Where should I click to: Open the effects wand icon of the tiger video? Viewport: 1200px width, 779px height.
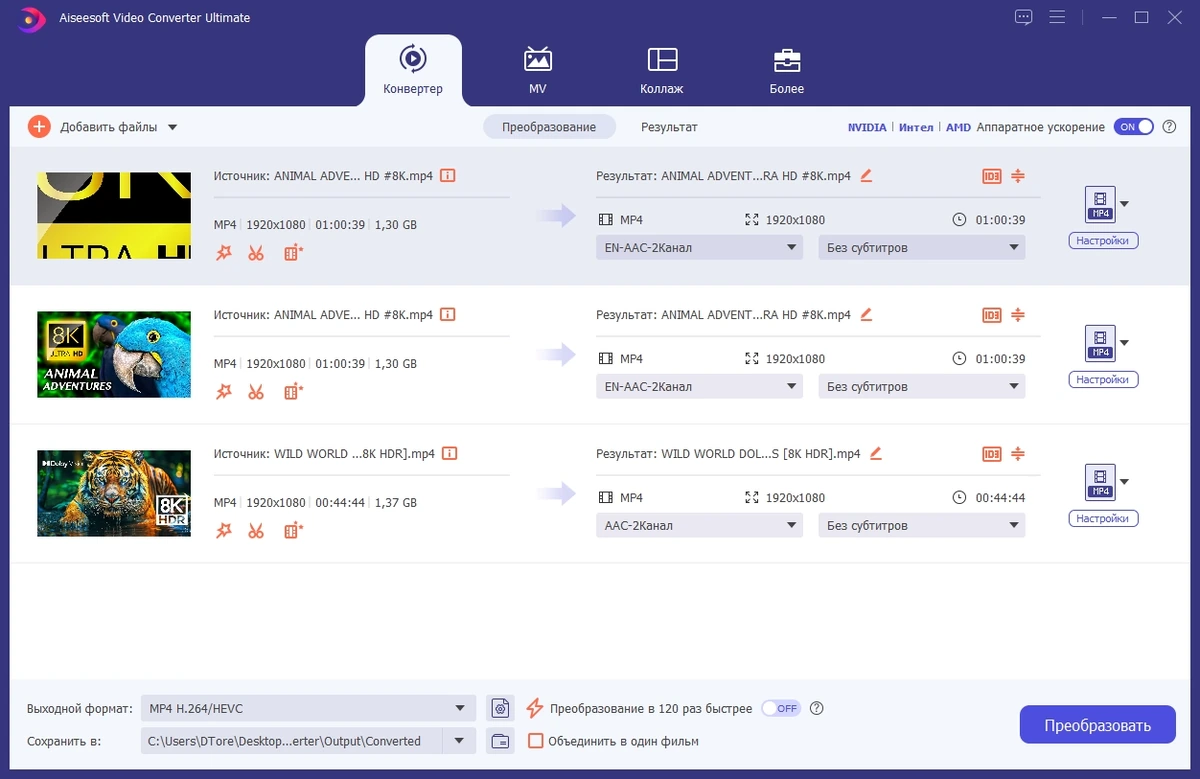(223, 531)
